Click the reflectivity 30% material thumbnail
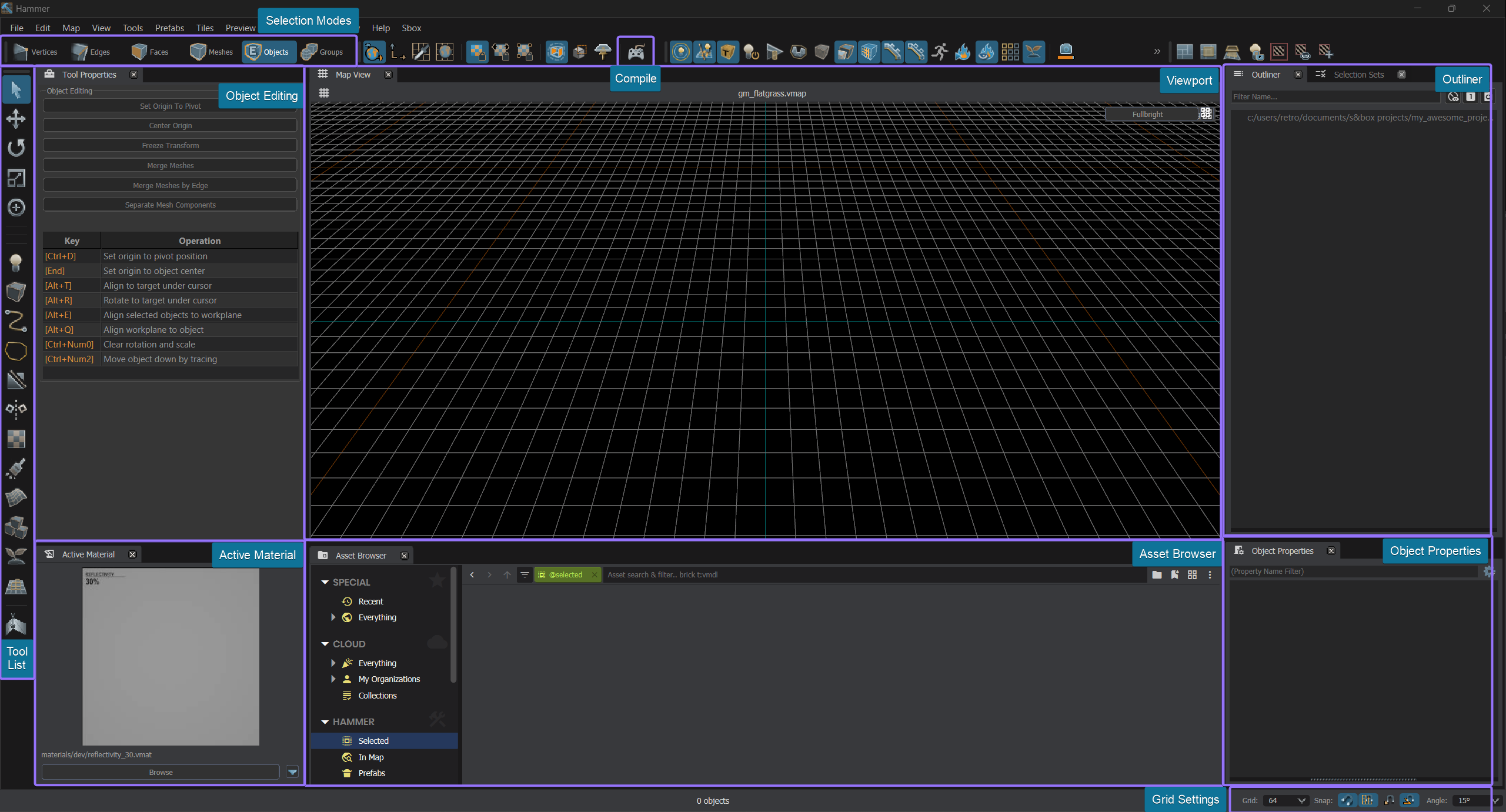This screenshot has width=1506, height=812. 171,657
